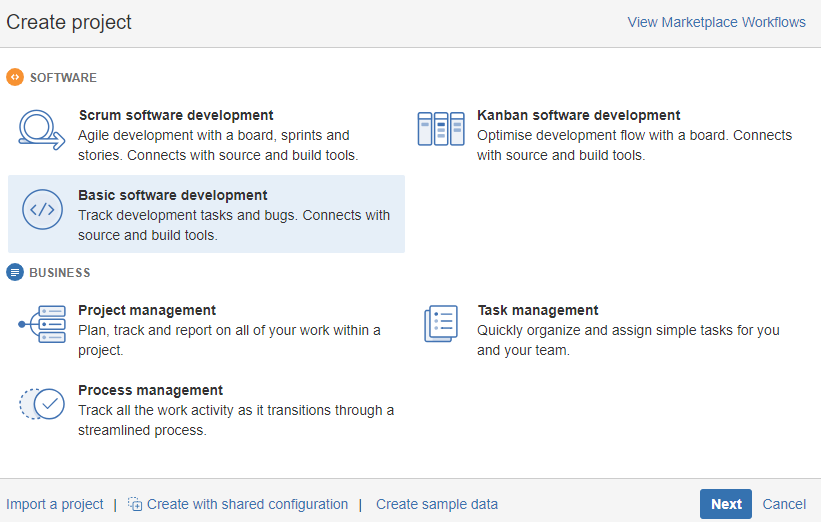Choose Kanban software development title

[x=578, y=115]
